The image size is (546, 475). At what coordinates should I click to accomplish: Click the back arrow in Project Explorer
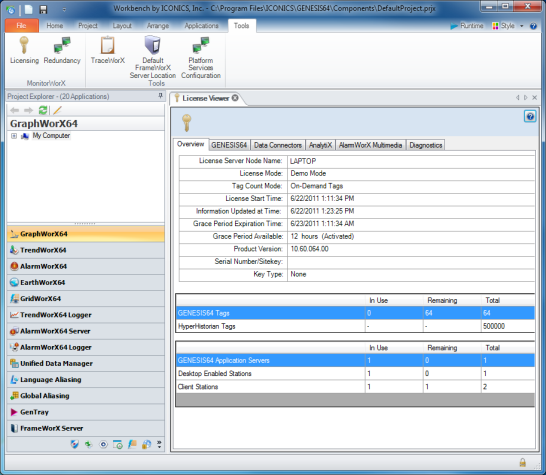(14, 110)
